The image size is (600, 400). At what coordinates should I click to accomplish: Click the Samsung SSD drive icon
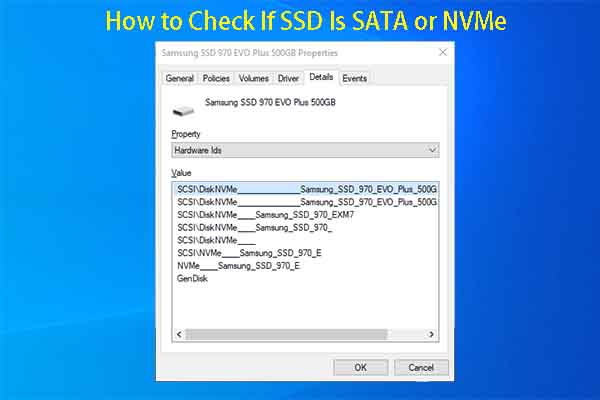coord(183,111)
